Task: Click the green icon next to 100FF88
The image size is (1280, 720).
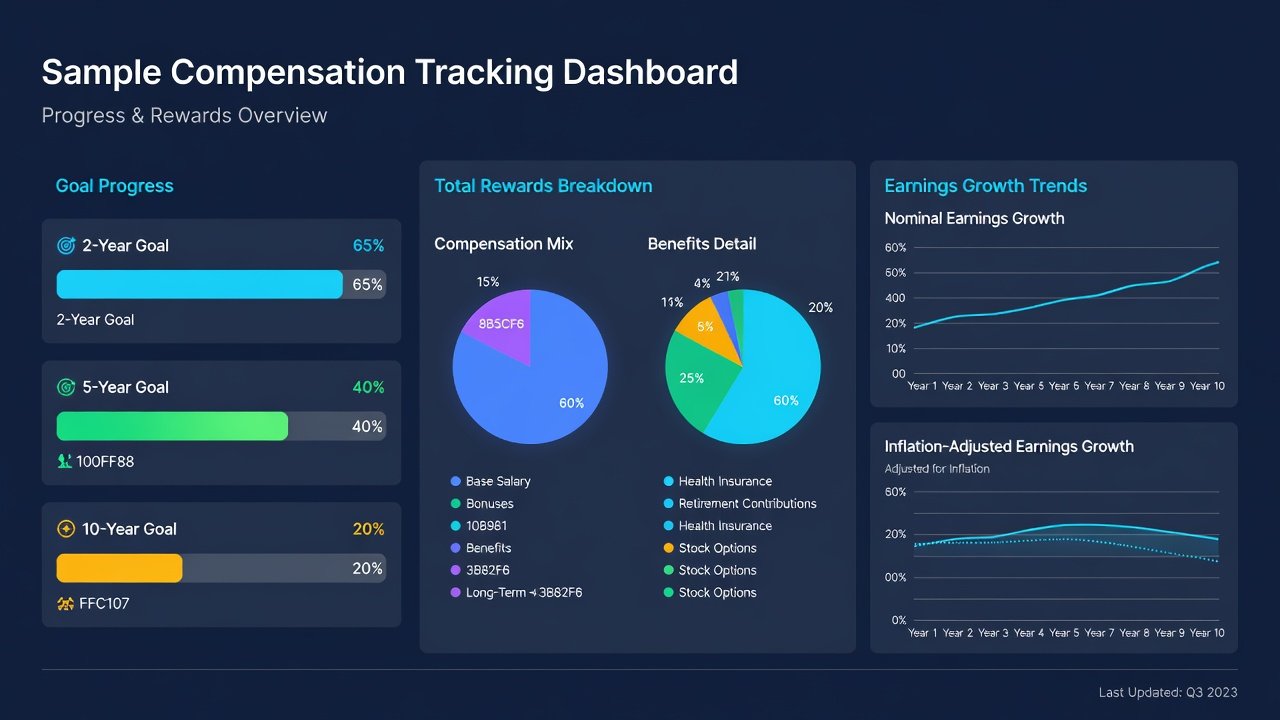Action: coord(65,461)
